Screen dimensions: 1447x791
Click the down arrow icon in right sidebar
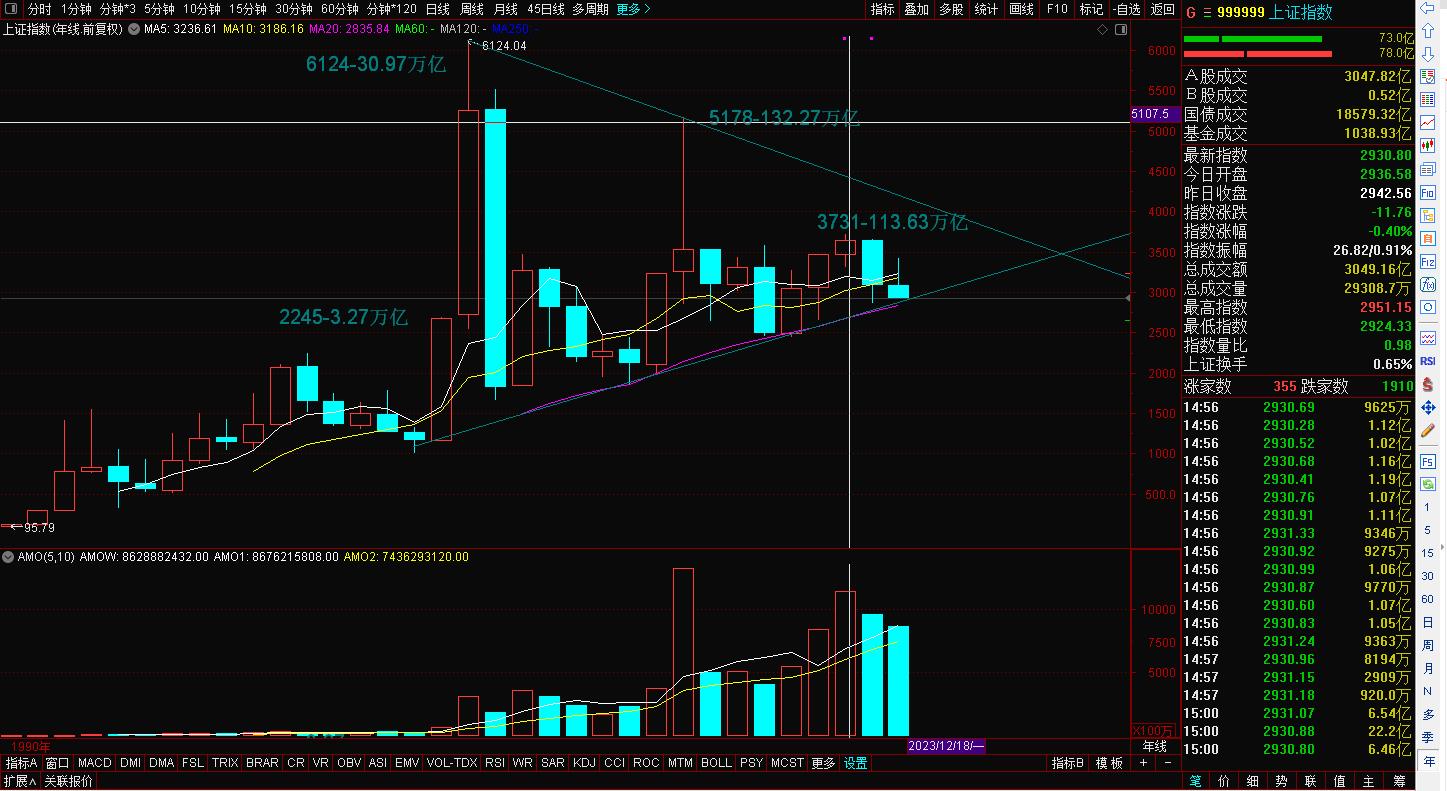click(1427, 53)
